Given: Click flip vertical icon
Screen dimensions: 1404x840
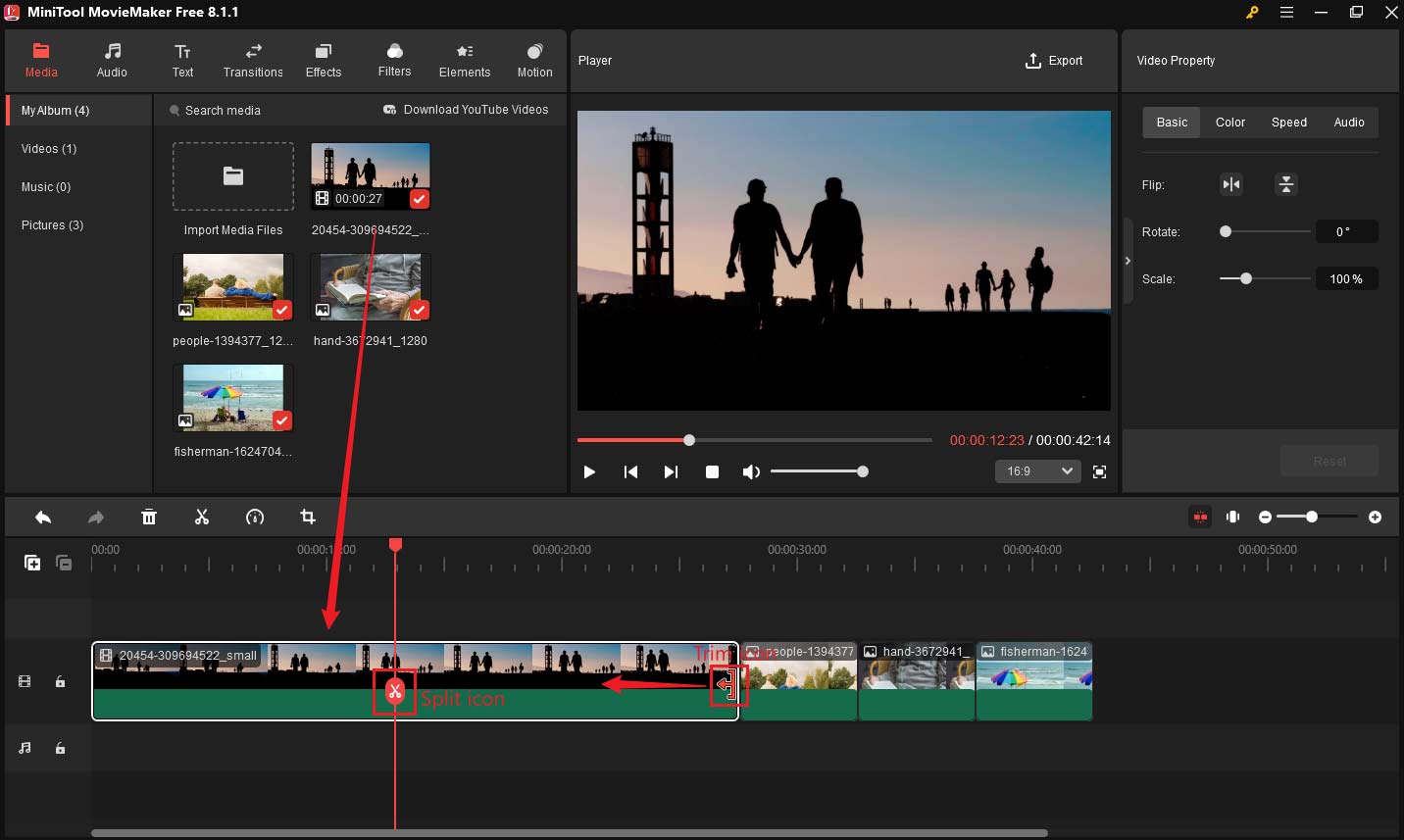Looking at the screenshot, I should click(x=1286, y=184).
